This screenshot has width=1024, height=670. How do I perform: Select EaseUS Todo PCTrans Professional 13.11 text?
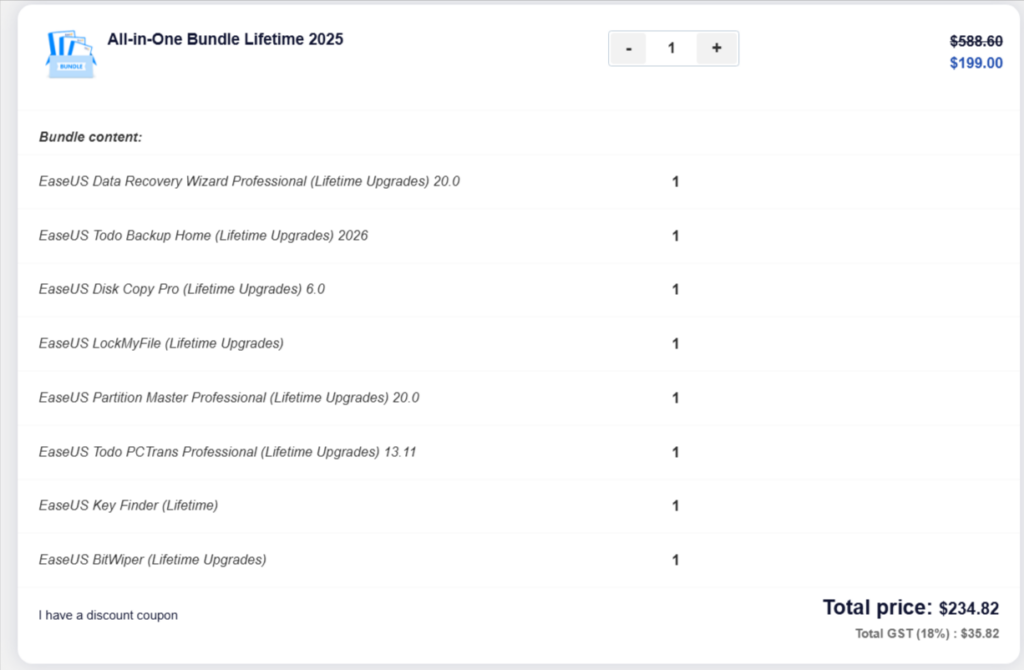[x=227, y=452]
